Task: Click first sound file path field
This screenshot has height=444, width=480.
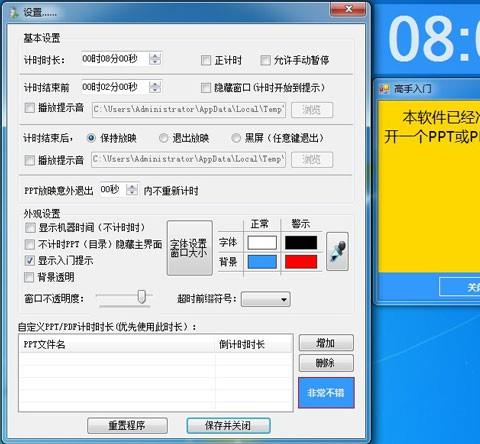Action: (x=189, y=110)
